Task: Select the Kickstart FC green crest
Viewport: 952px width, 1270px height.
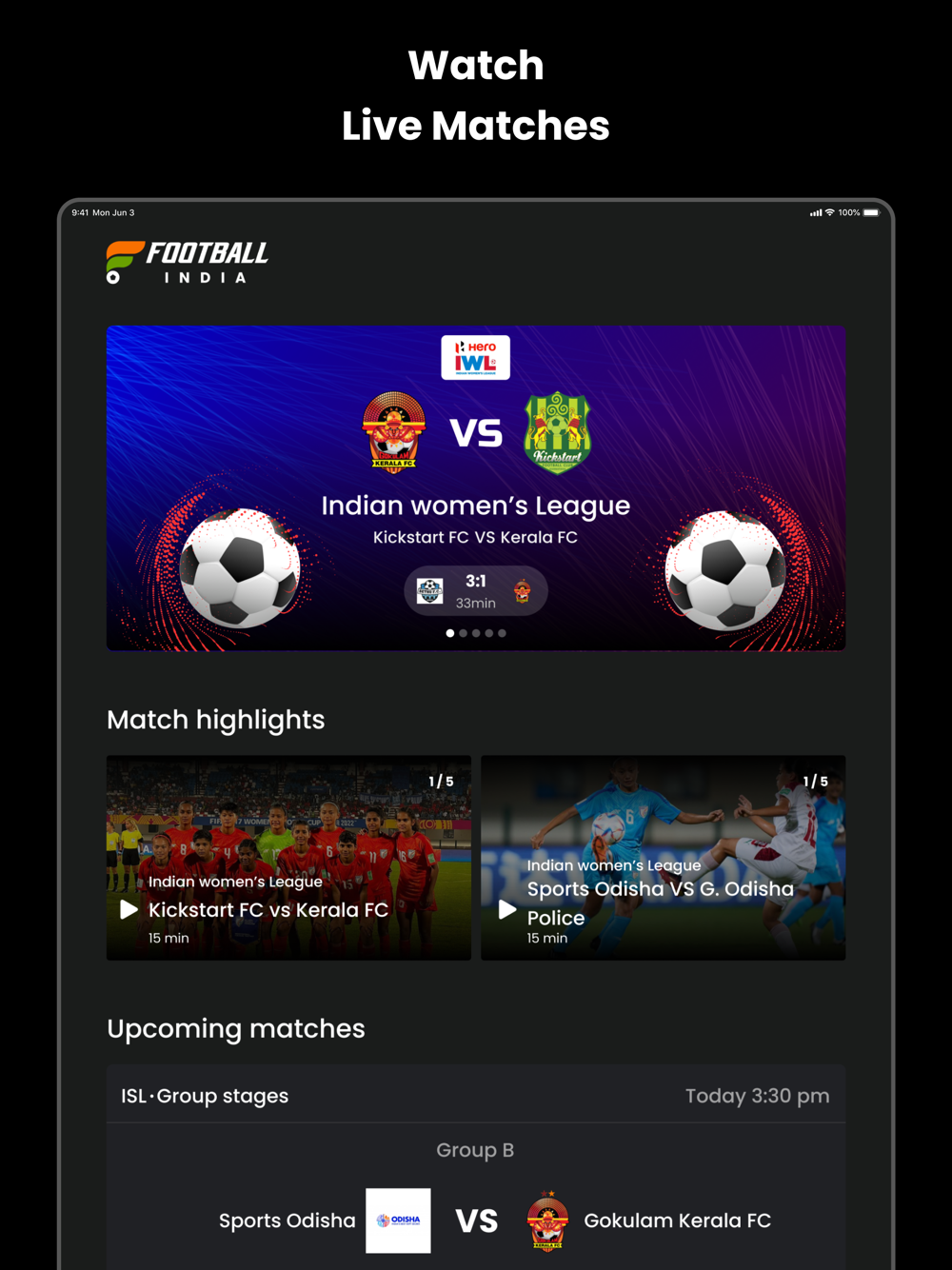Action: point(558,432)
